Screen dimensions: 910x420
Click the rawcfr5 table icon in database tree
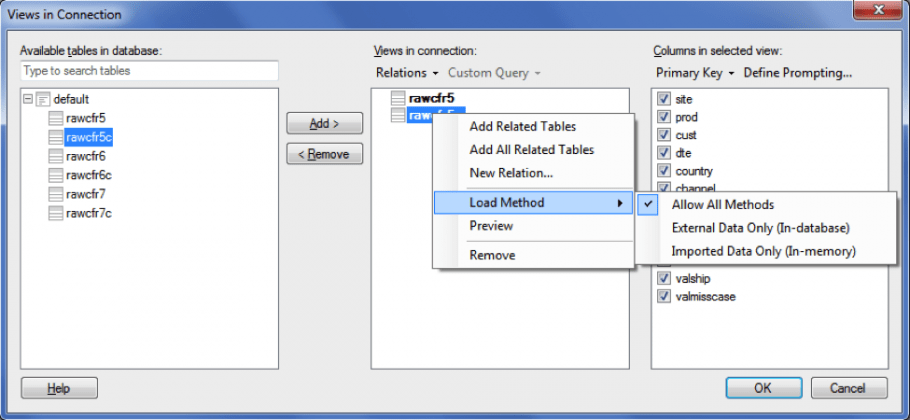(56, 118)
